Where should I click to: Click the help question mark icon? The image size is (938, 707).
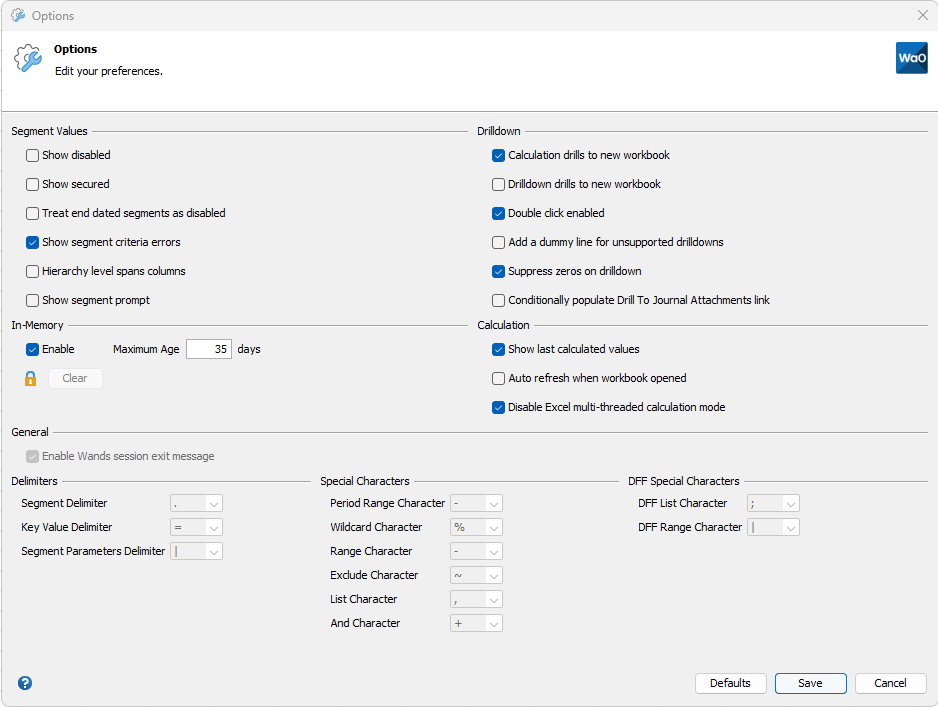tap(25, 683)
